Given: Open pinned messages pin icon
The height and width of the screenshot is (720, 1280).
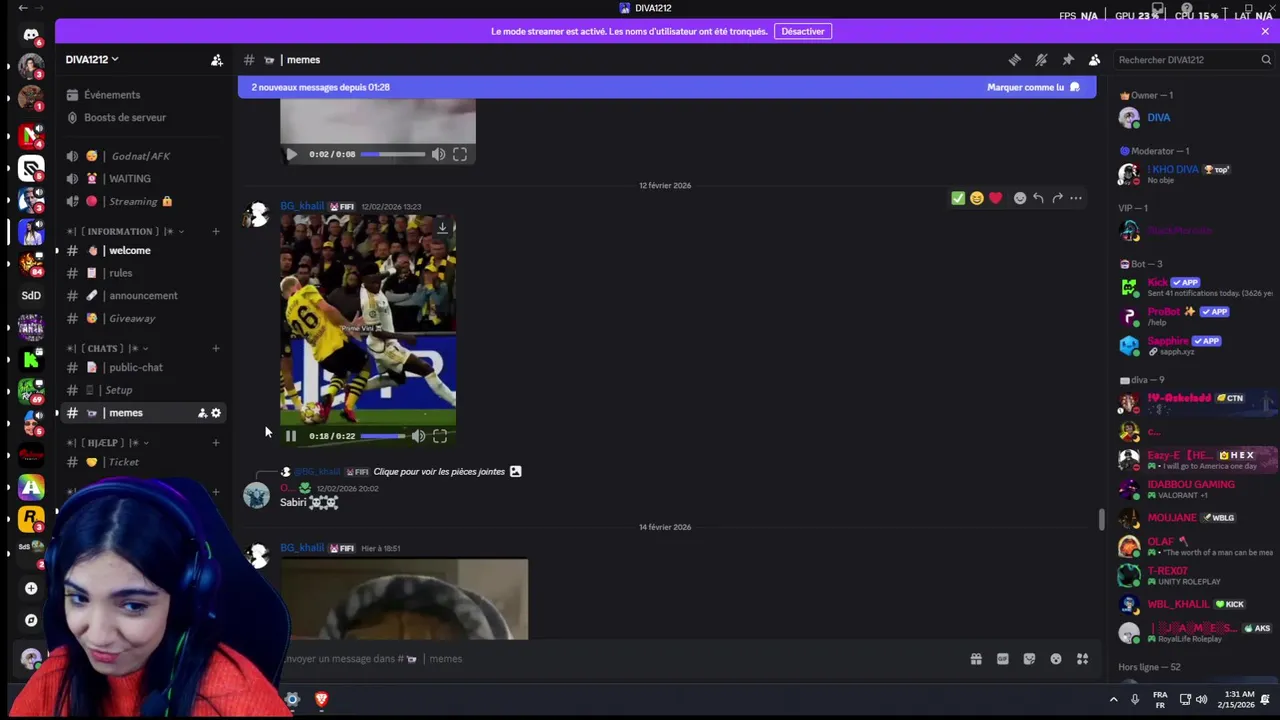Looking at the screenshot, I should click(x=1068, y=60).
